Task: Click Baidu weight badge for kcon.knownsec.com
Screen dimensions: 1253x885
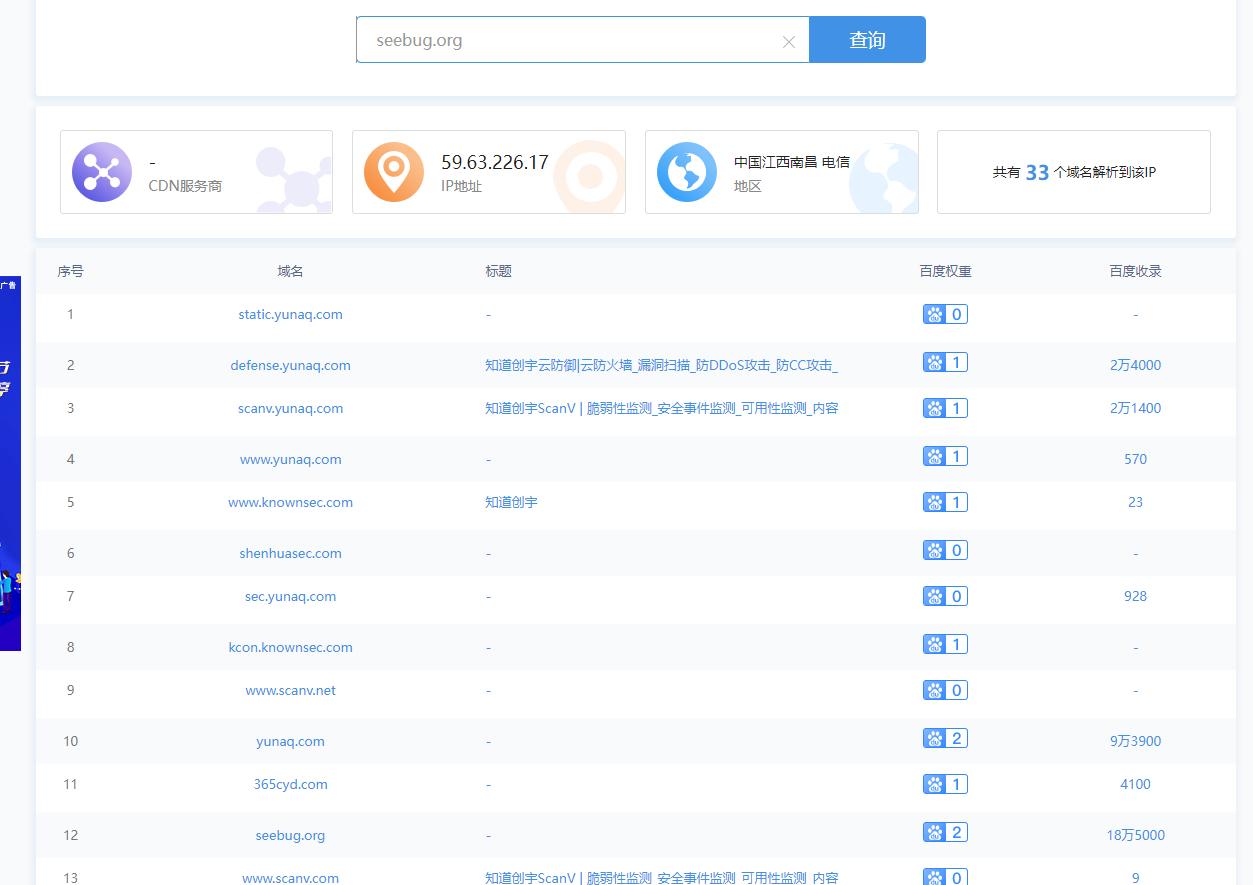Action: (945, 644)
